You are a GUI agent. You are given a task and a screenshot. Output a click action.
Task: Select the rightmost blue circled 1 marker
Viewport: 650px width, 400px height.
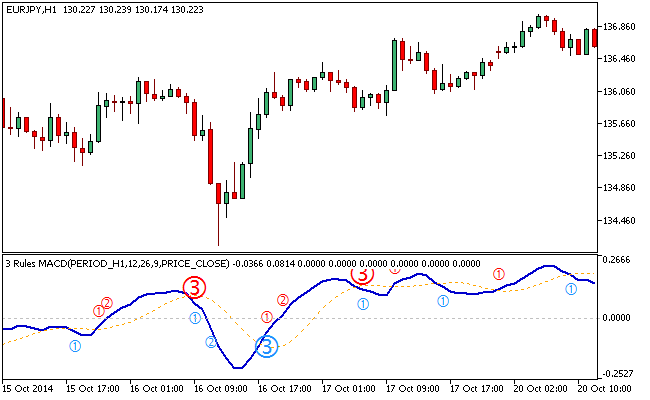(x=571, y=289)
